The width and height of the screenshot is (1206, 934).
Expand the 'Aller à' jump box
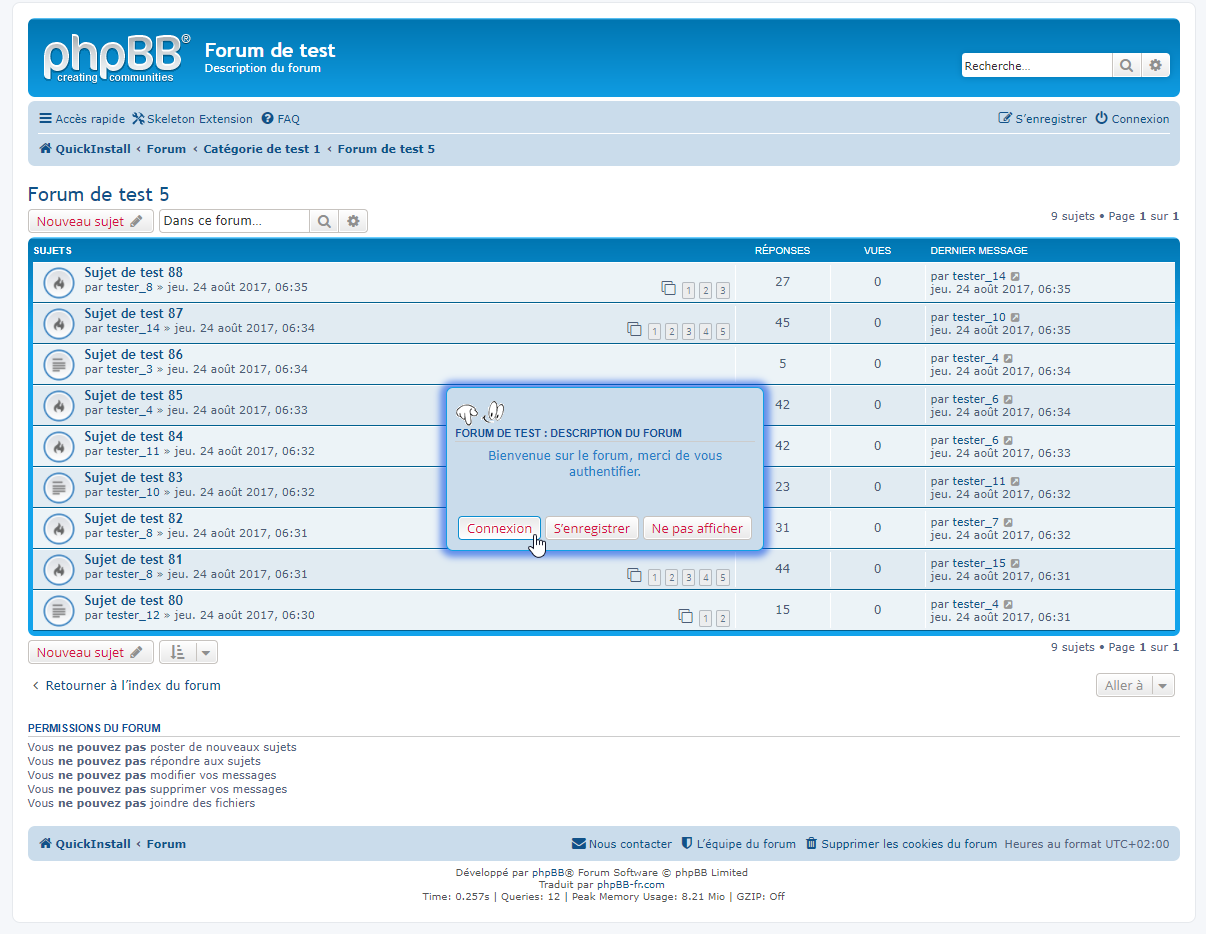[x=1135, y=685]
